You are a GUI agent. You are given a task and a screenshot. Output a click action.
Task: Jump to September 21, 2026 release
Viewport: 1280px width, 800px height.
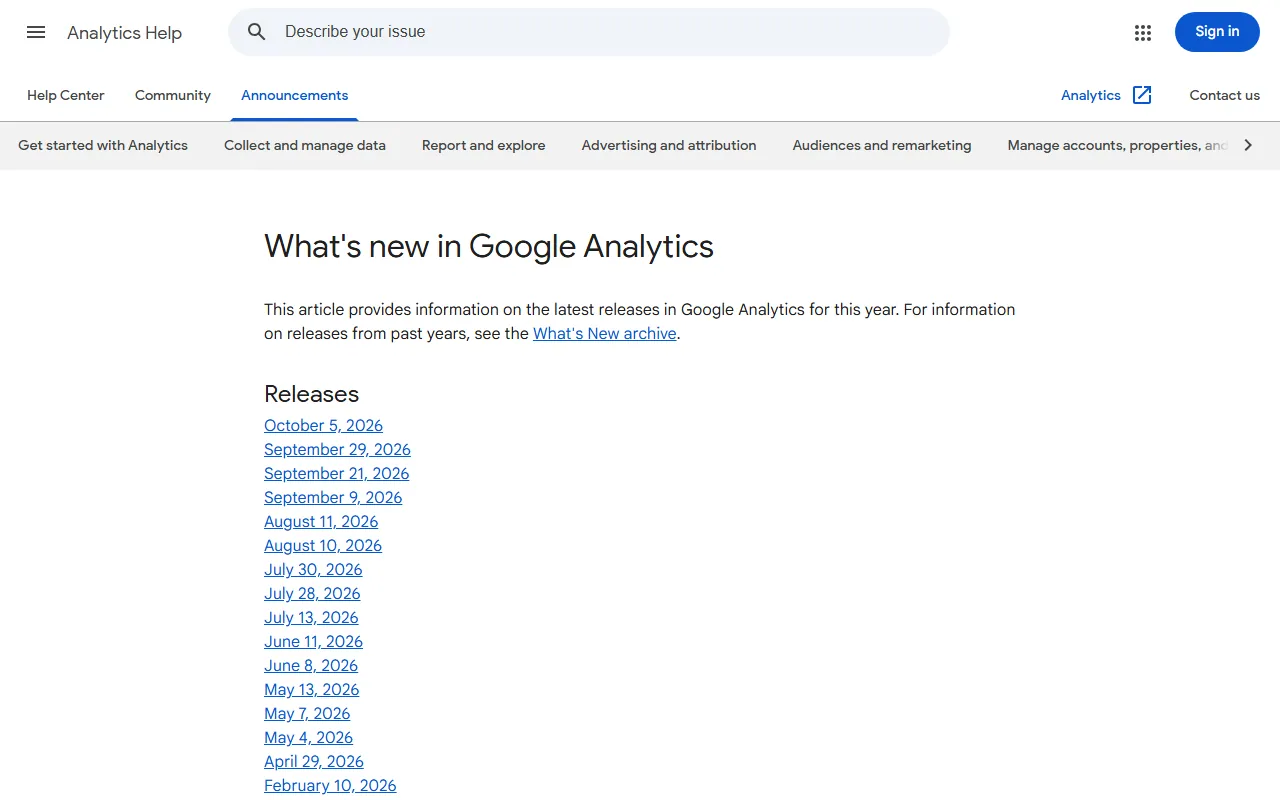pyautogui.click(x=336, y=473)
